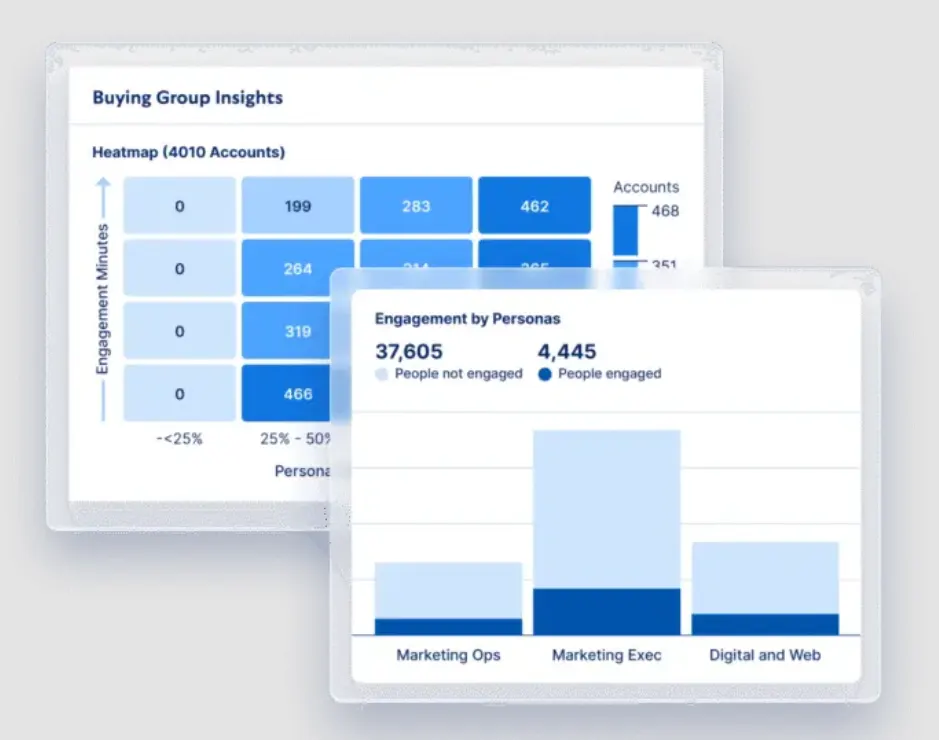Click the dark engaged Digital and Web segment

[765, 624]
